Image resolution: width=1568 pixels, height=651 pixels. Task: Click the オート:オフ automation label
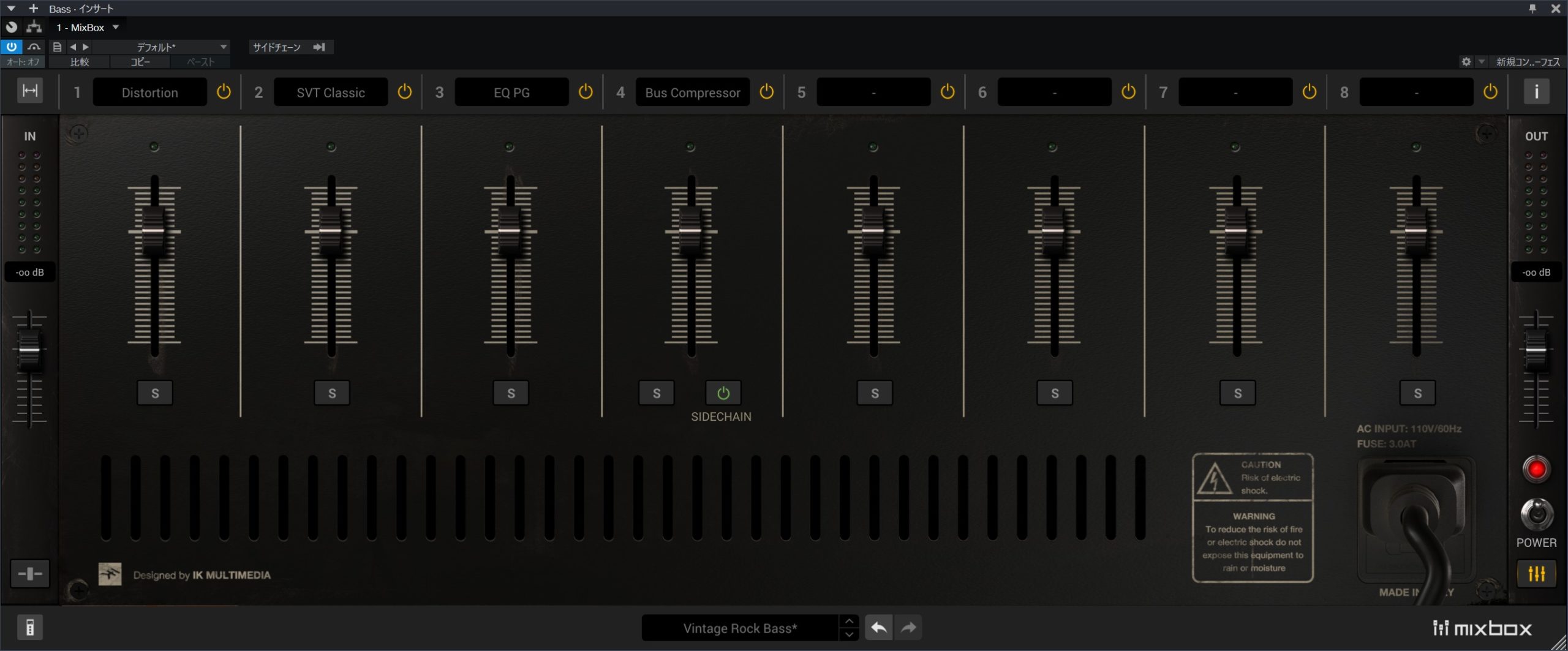tap(23, 62)
